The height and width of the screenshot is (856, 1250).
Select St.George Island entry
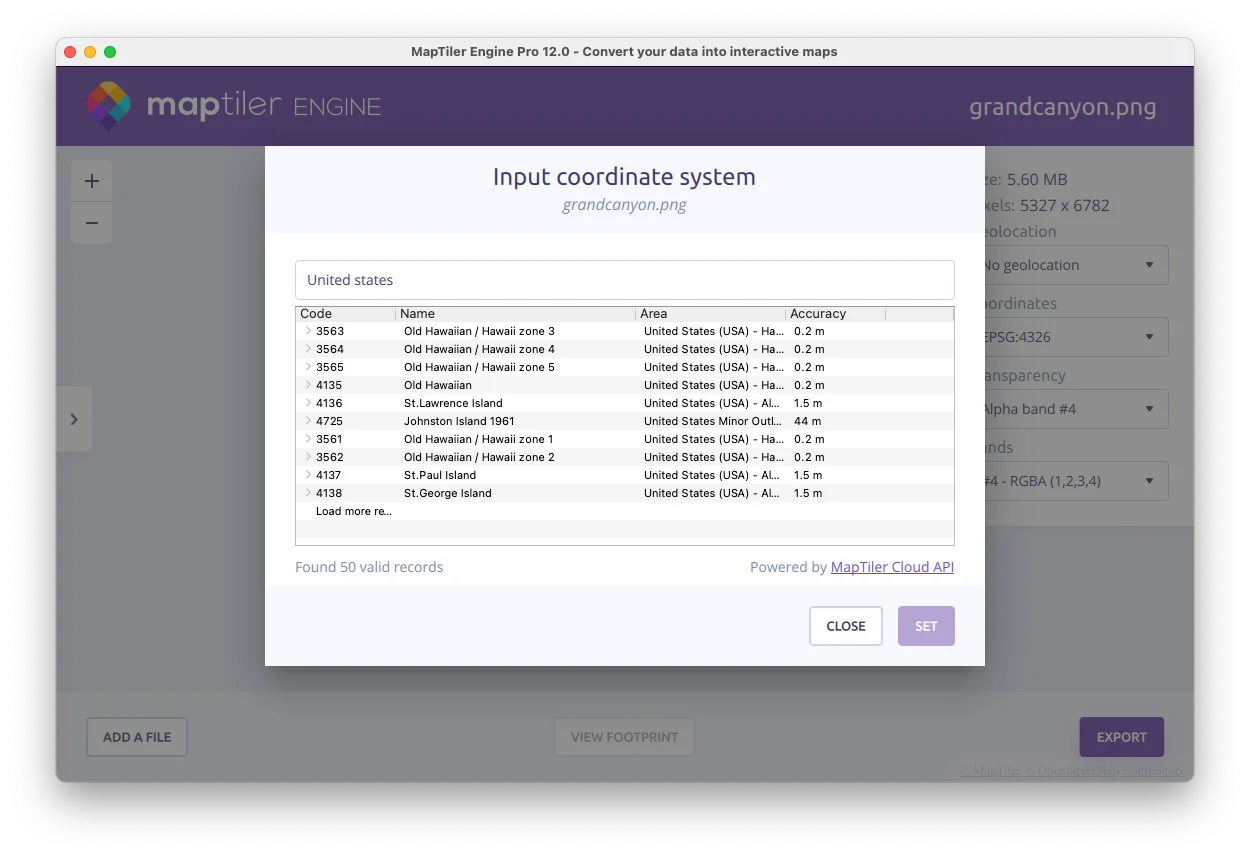(448, 493)
